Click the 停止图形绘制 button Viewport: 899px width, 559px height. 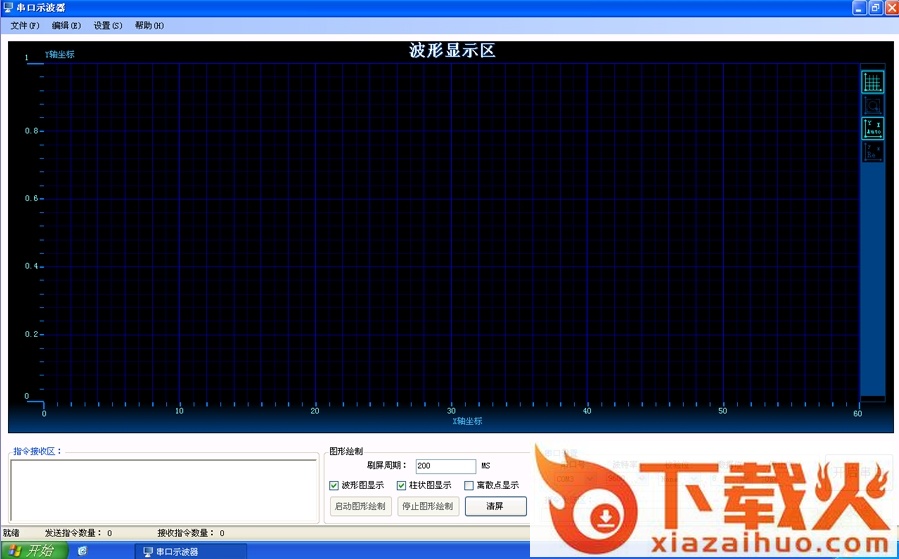428,506
